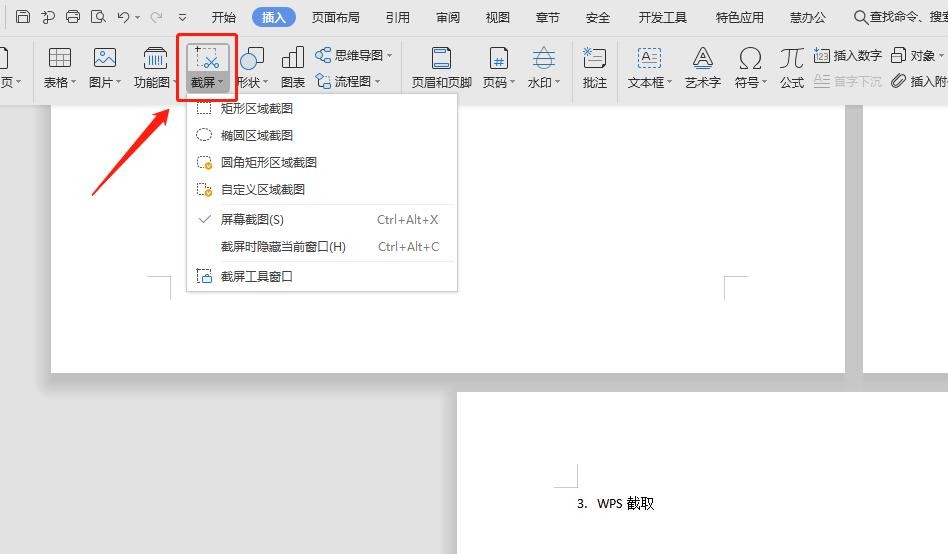This screenshot has width=948, height=554.
Task: Click the print icon in quick toolbar
Action: pos(73,17)
